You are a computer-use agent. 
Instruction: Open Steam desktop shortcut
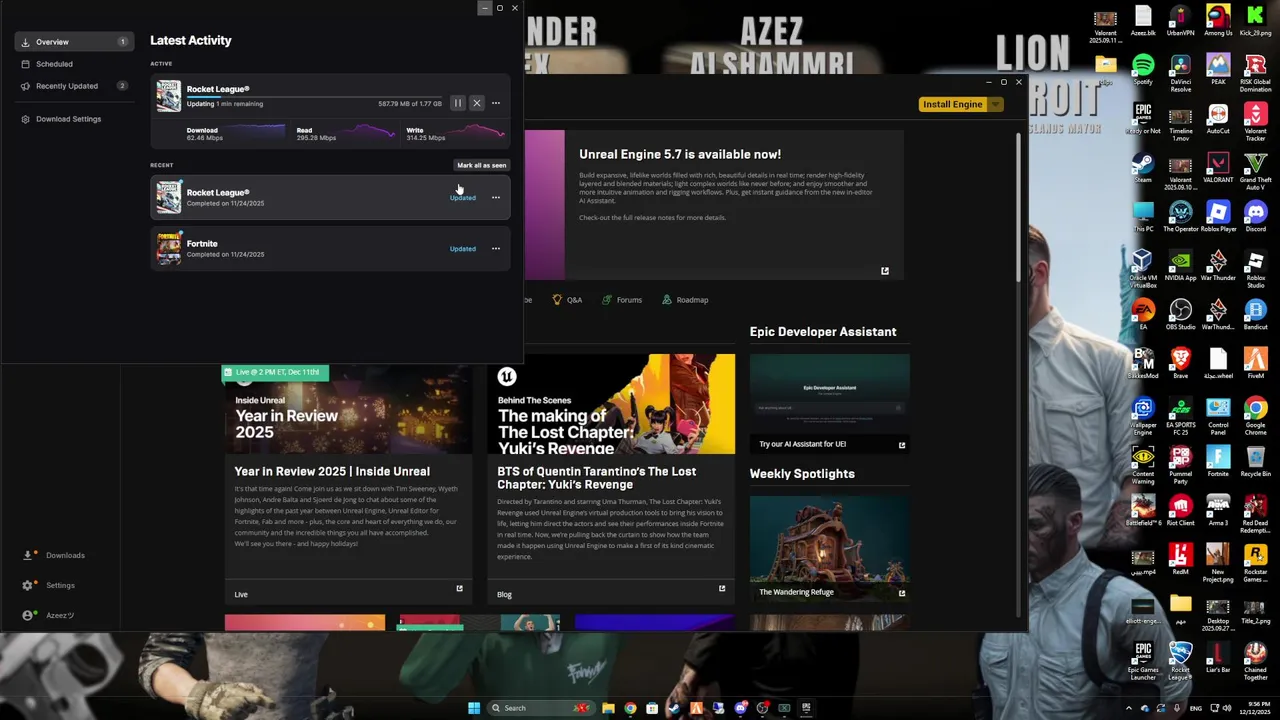point(1143,168)
